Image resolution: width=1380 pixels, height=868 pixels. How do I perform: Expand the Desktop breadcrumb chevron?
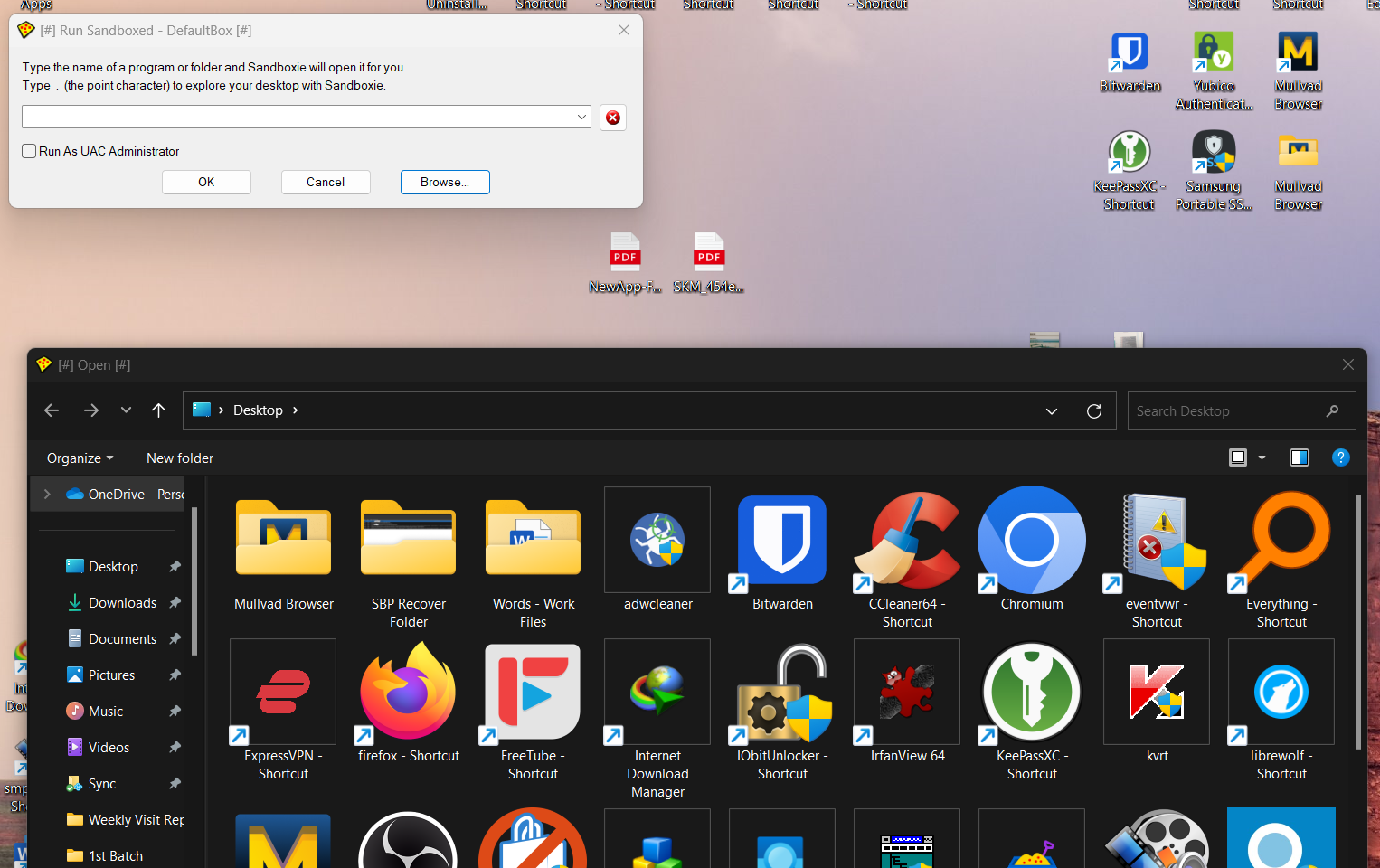[x=295, y=410]
